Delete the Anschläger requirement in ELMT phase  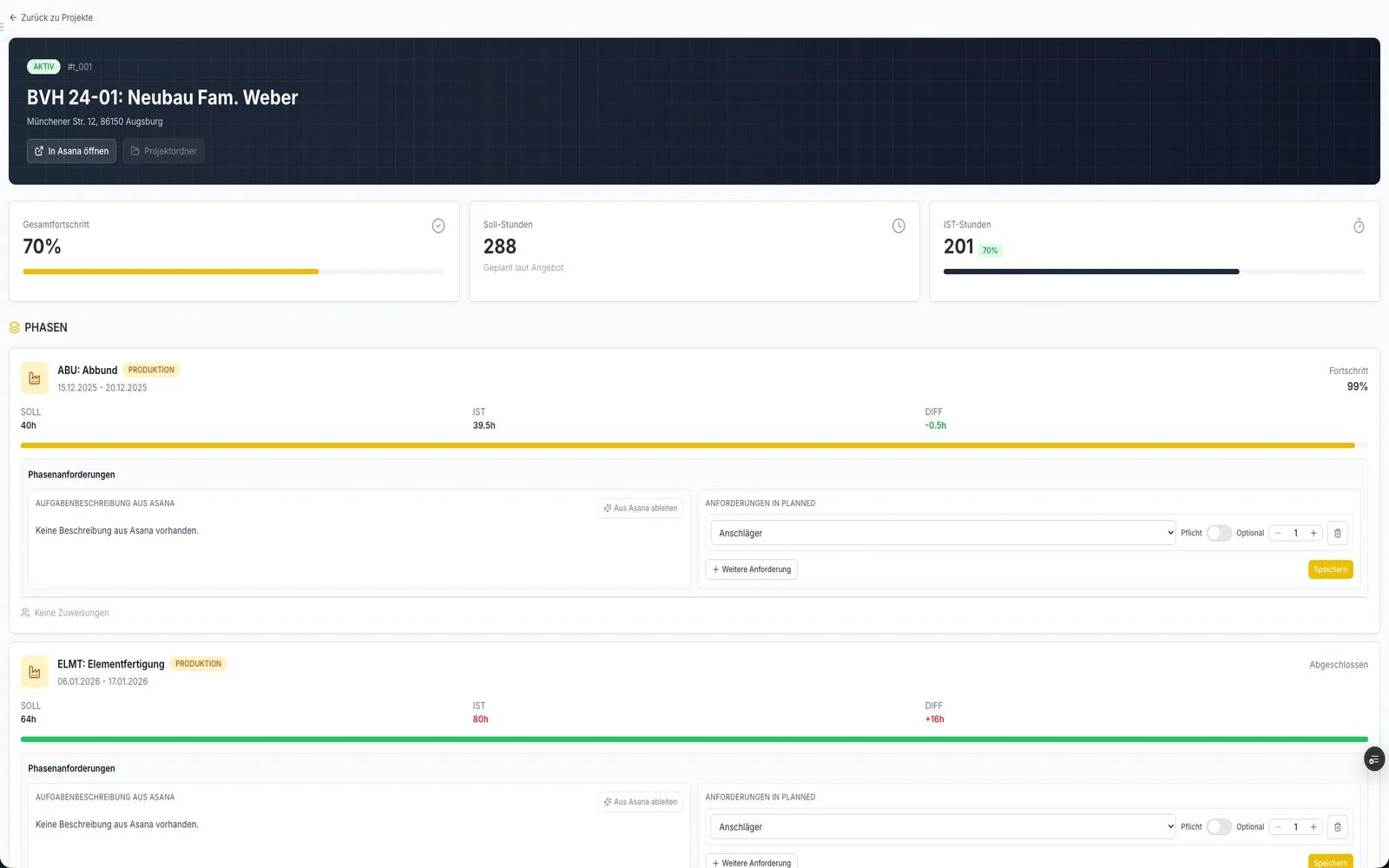click(1337, 827)
